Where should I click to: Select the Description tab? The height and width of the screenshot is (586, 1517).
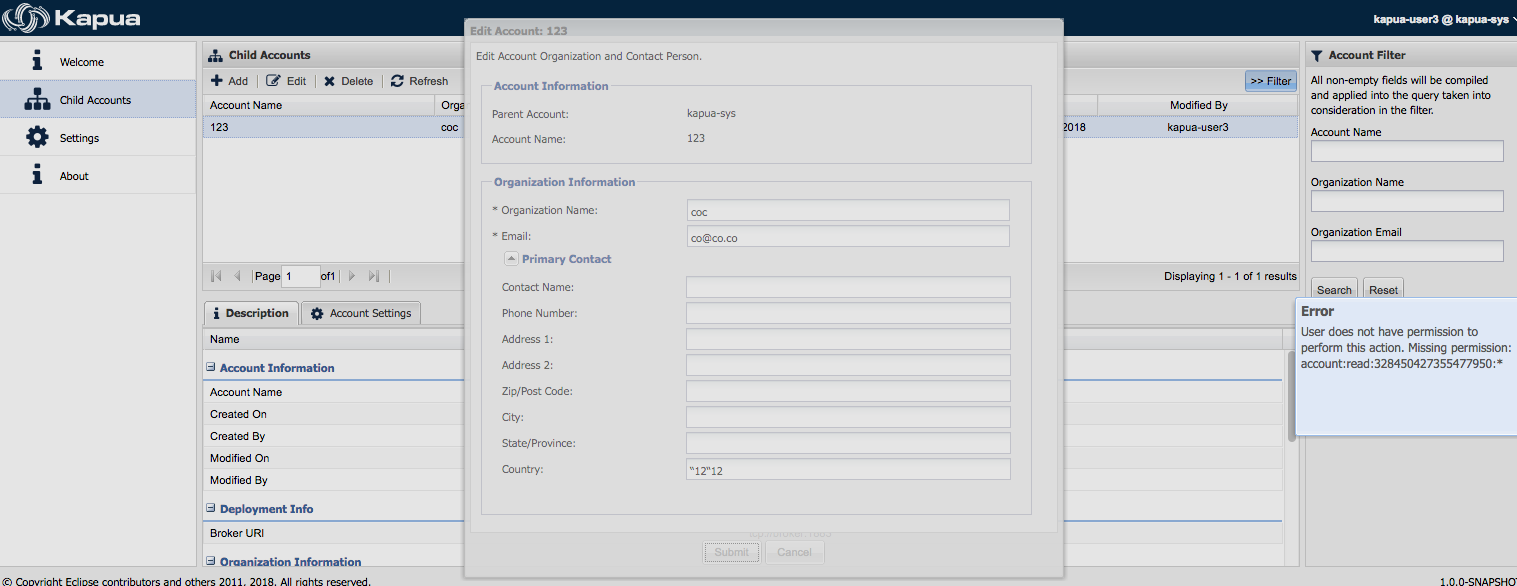point(250,313)
